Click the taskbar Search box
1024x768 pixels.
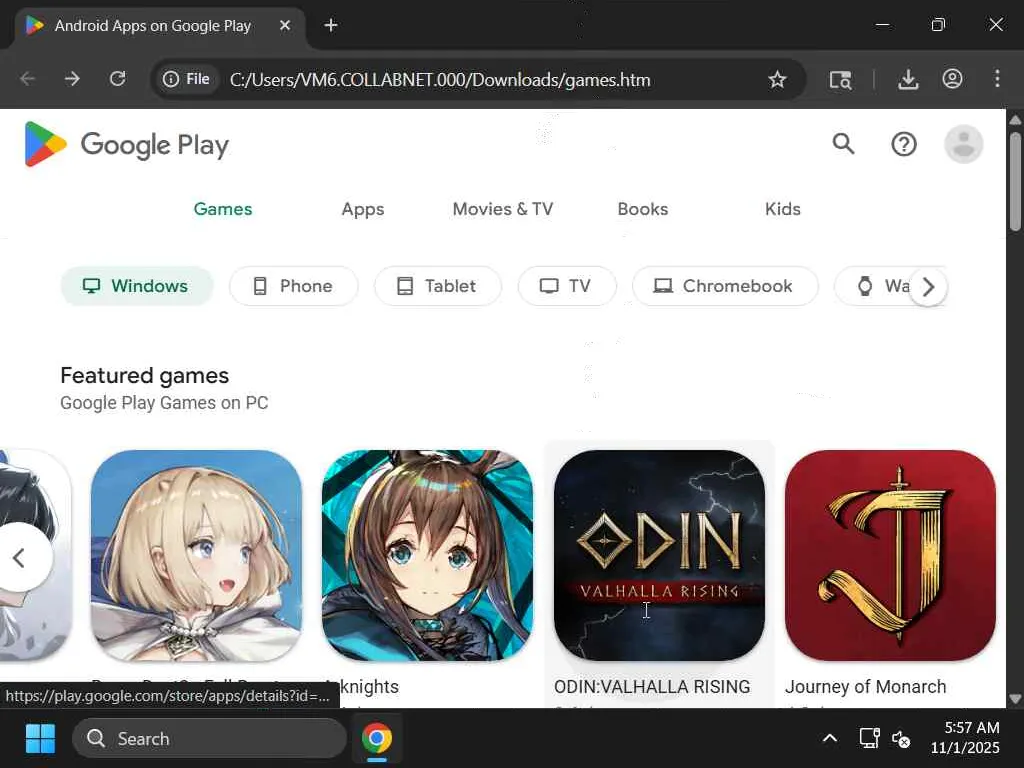(209, 739)
